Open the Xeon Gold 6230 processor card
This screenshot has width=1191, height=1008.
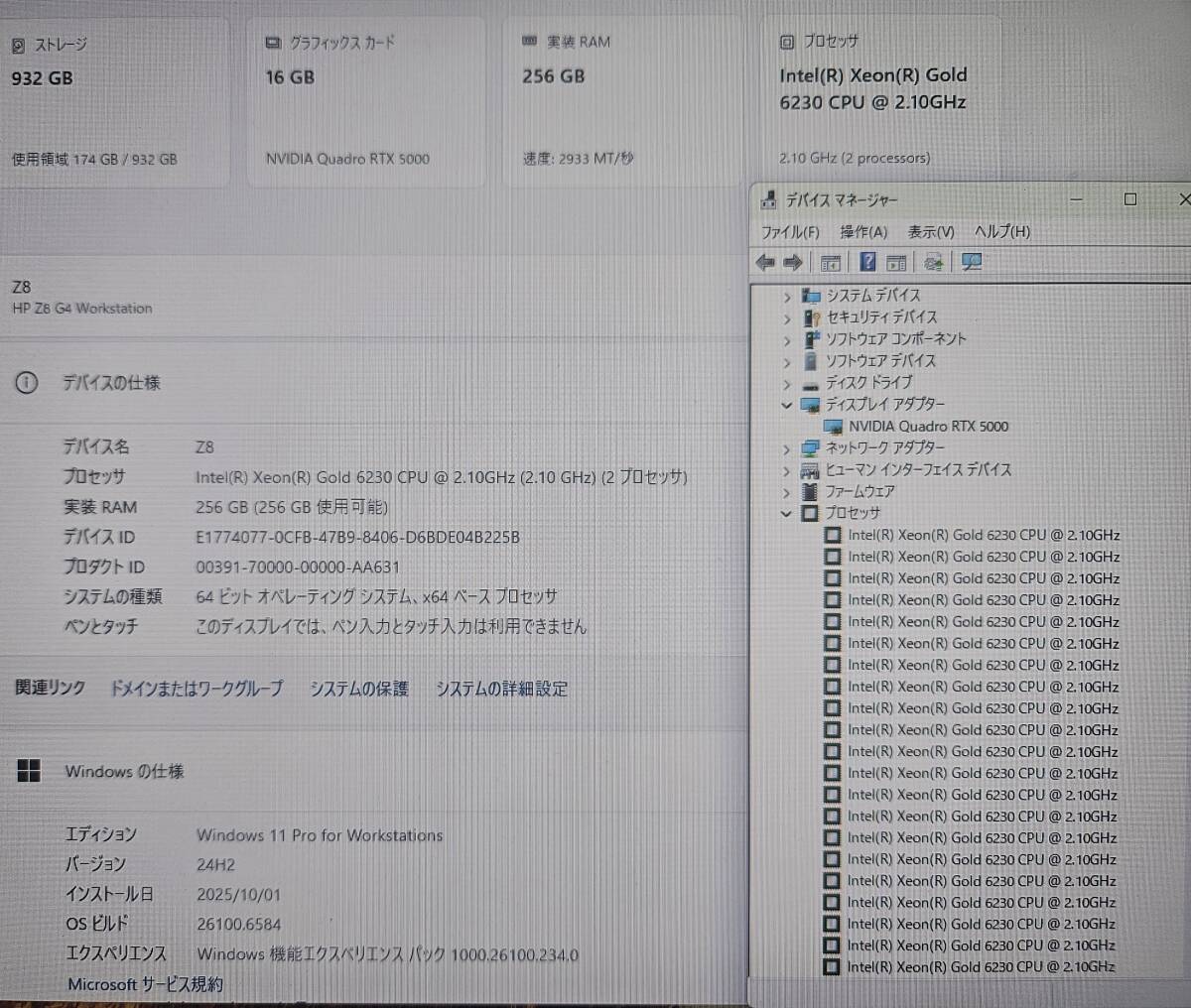pyautogui.click(x=881, y=99)
